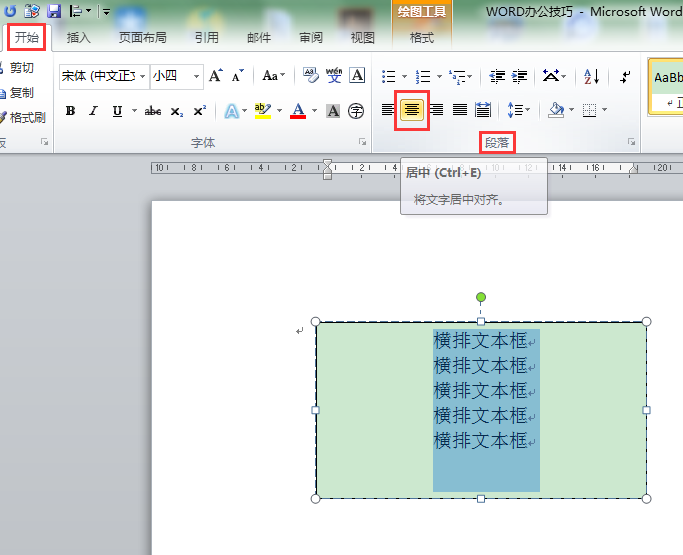Click the Sort icon in paragraph group

coord(591,76)
